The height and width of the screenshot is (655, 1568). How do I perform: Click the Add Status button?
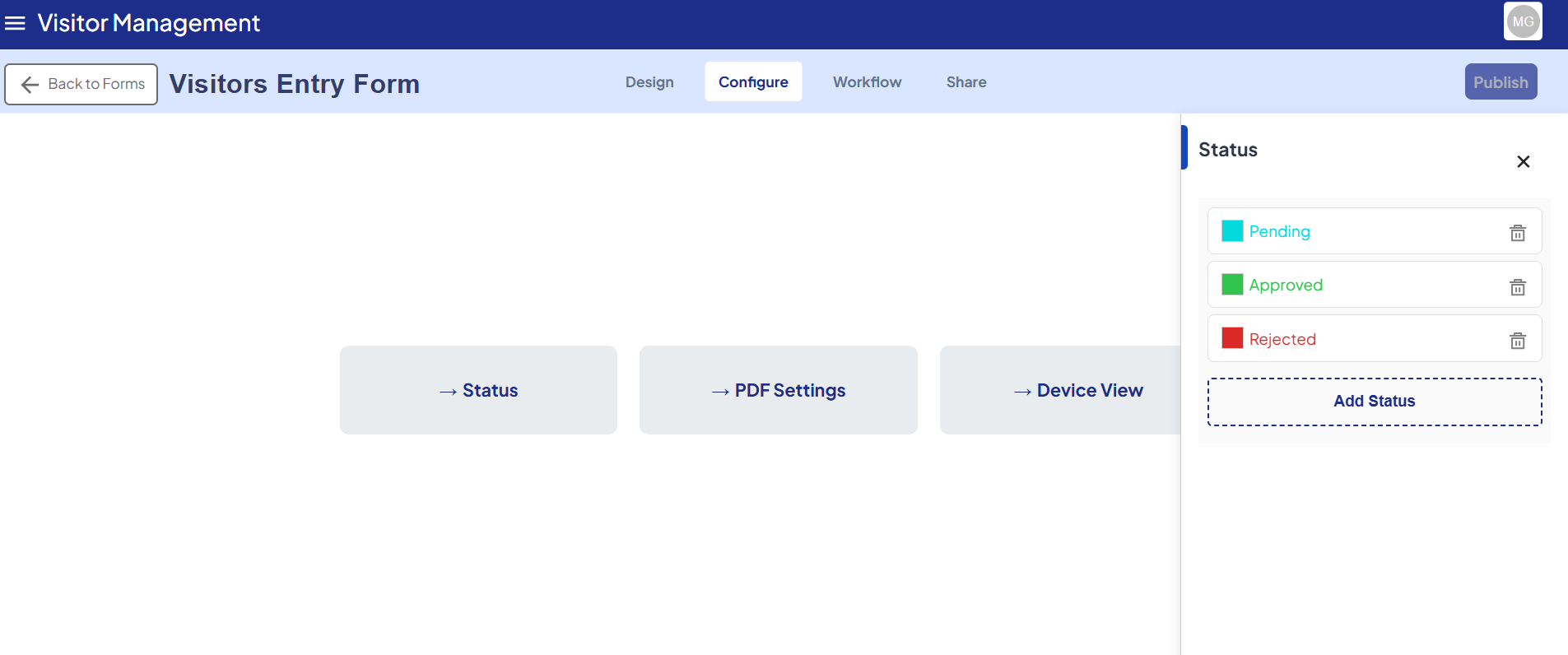tap(1374, 402)
